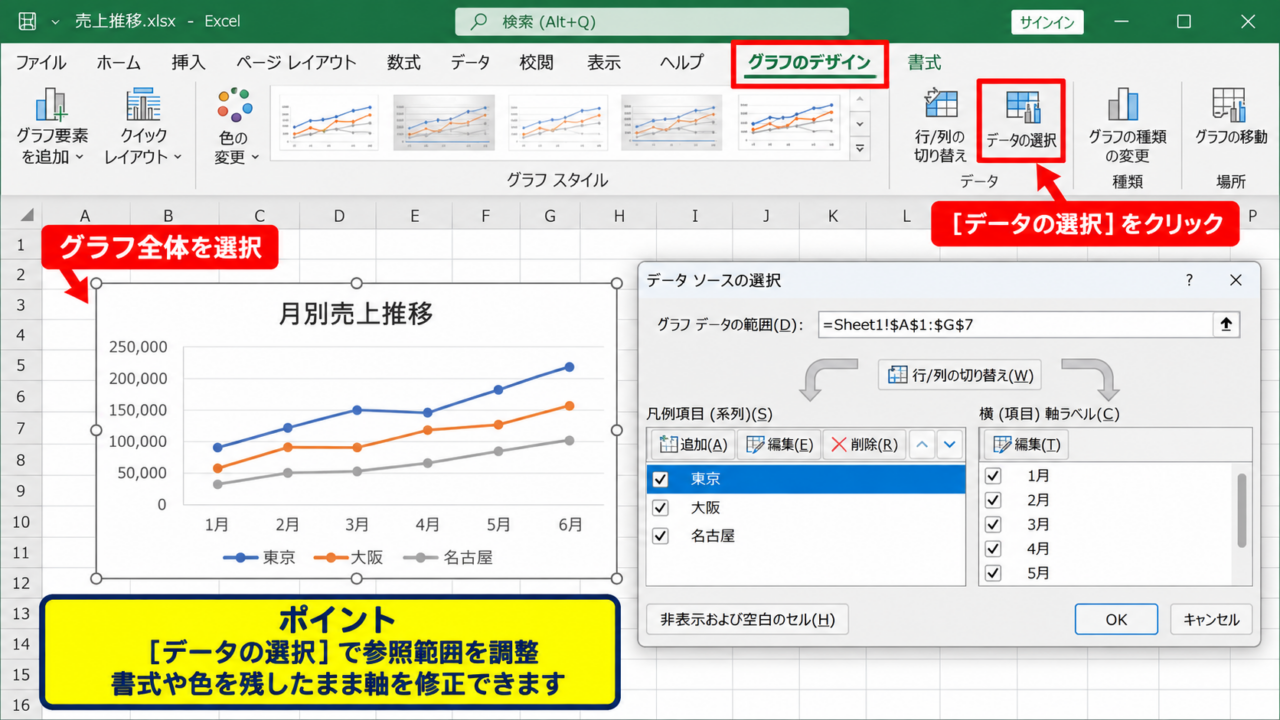Image resolution: width=1280 pixels, height=720 pixels.
Task: Uncheck the 5月 axis label checkbox
Action: (x=993, y=573)
